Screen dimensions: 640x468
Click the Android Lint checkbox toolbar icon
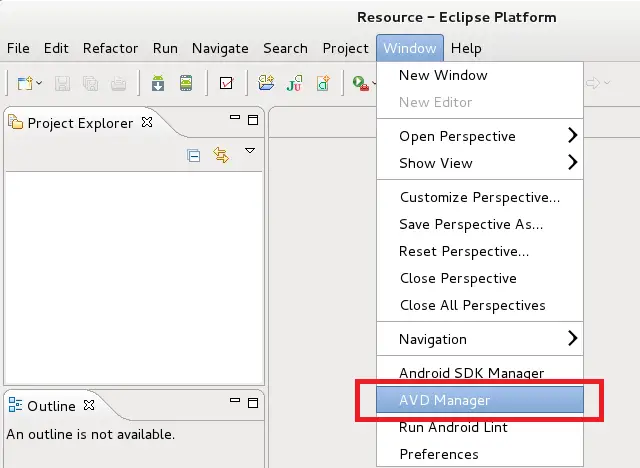(x=226, y=83)
